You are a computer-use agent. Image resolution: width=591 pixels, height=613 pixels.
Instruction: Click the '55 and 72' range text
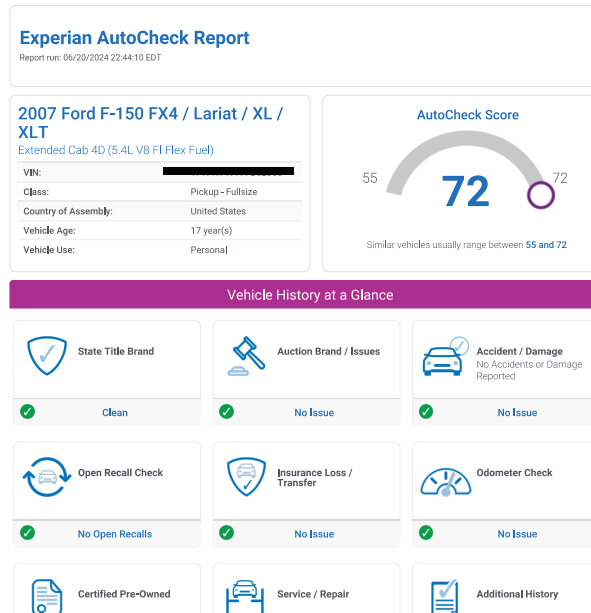546,245
